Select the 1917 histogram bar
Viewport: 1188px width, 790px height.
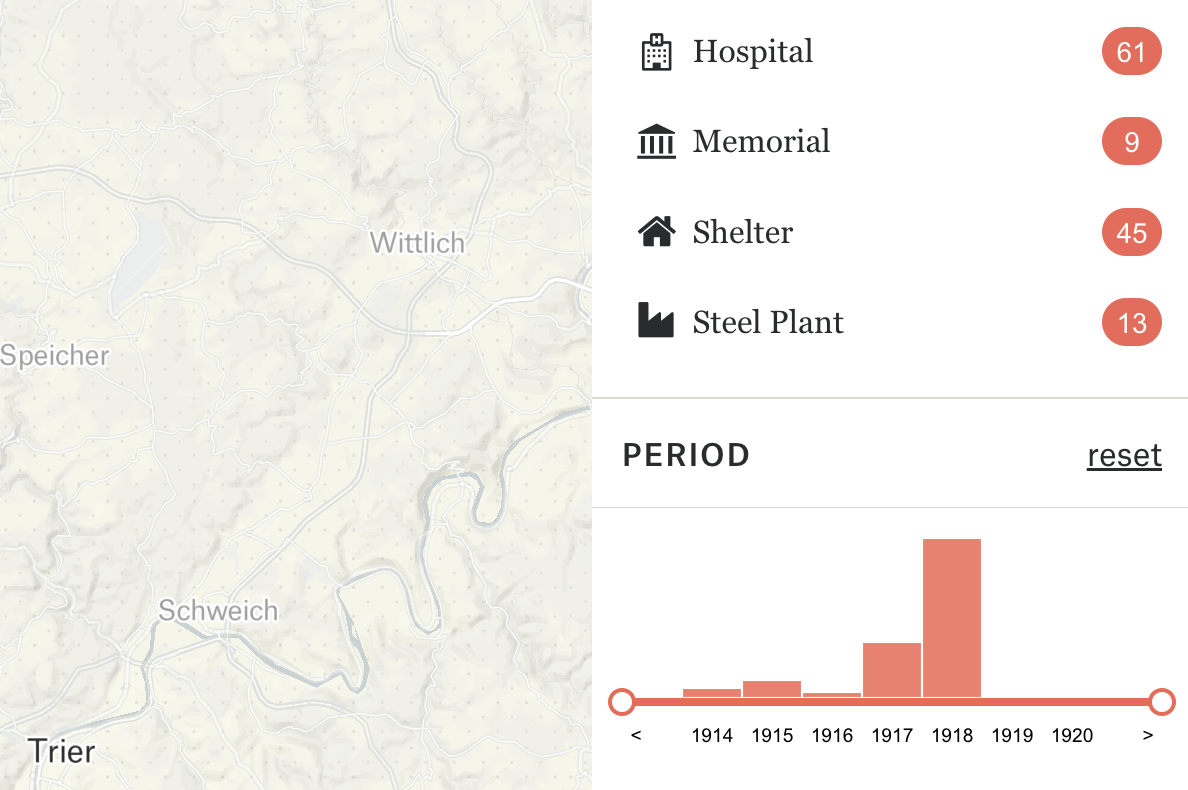click(892, 670)
